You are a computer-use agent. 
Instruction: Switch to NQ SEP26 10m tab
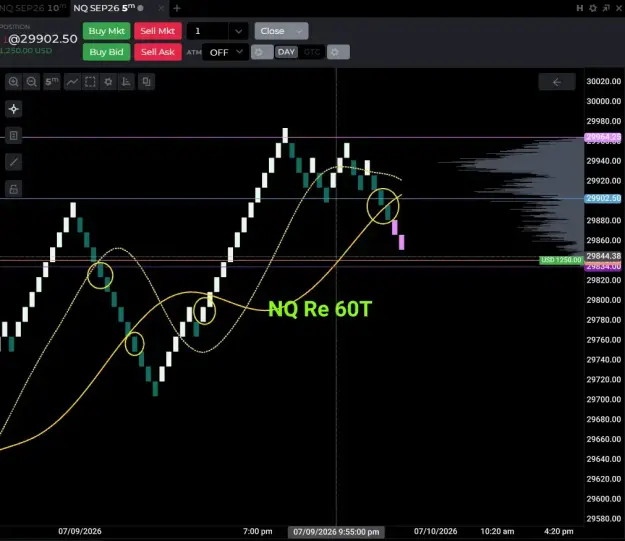[x=33, y=8]
